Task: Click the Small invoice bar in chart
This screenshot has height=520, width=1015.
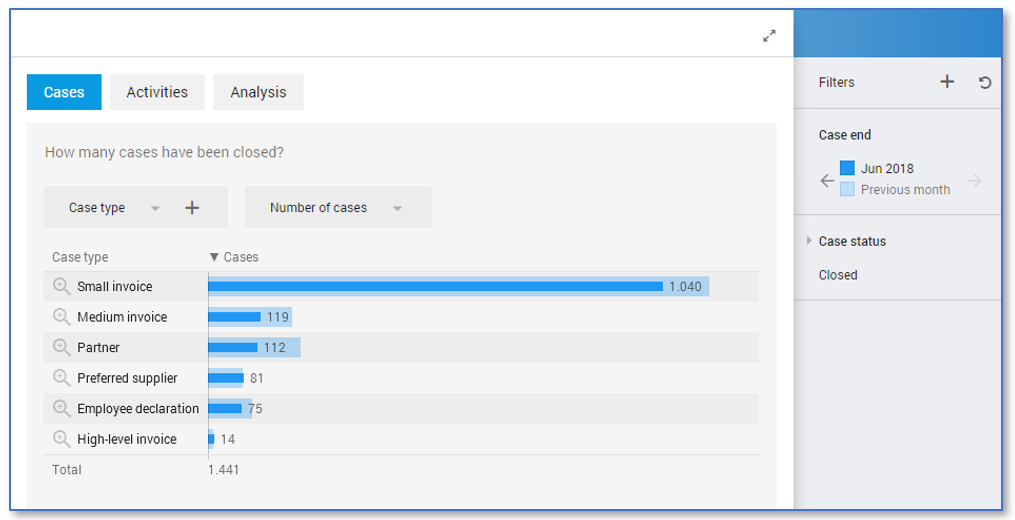Action: click(x=435, y=287)
